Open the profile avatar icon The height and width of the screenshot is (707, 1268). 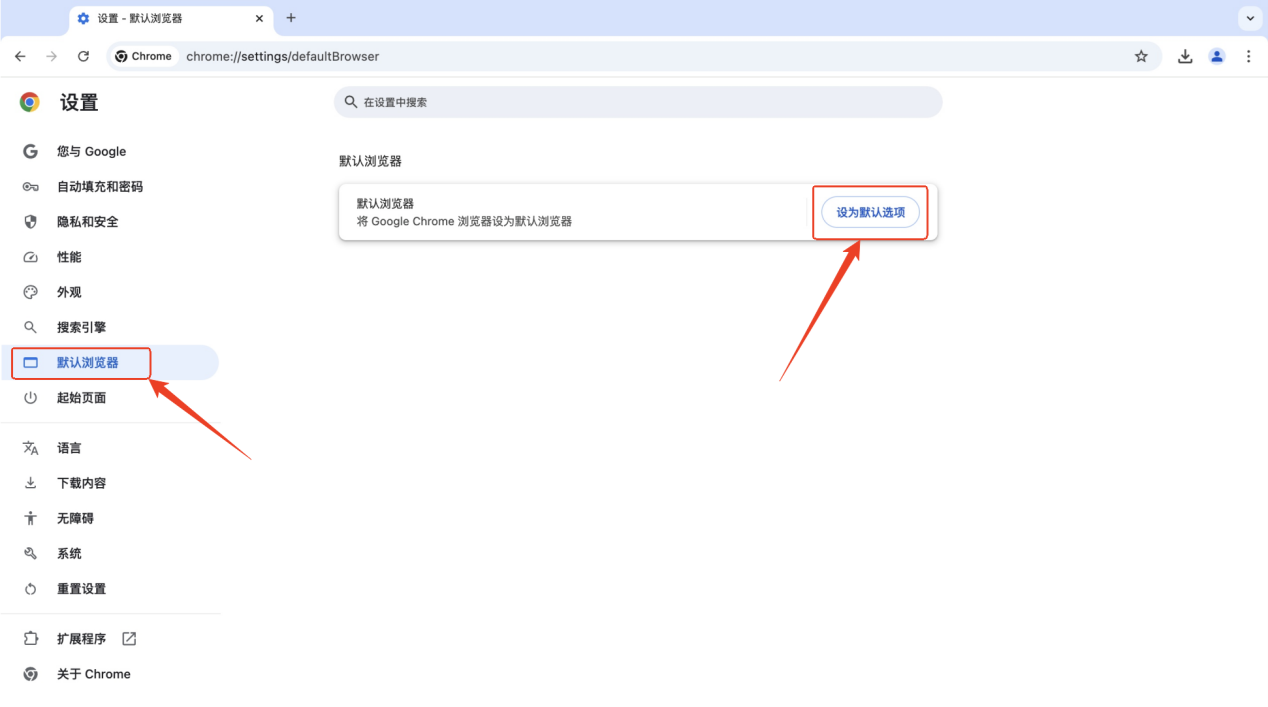(1217, 57)
